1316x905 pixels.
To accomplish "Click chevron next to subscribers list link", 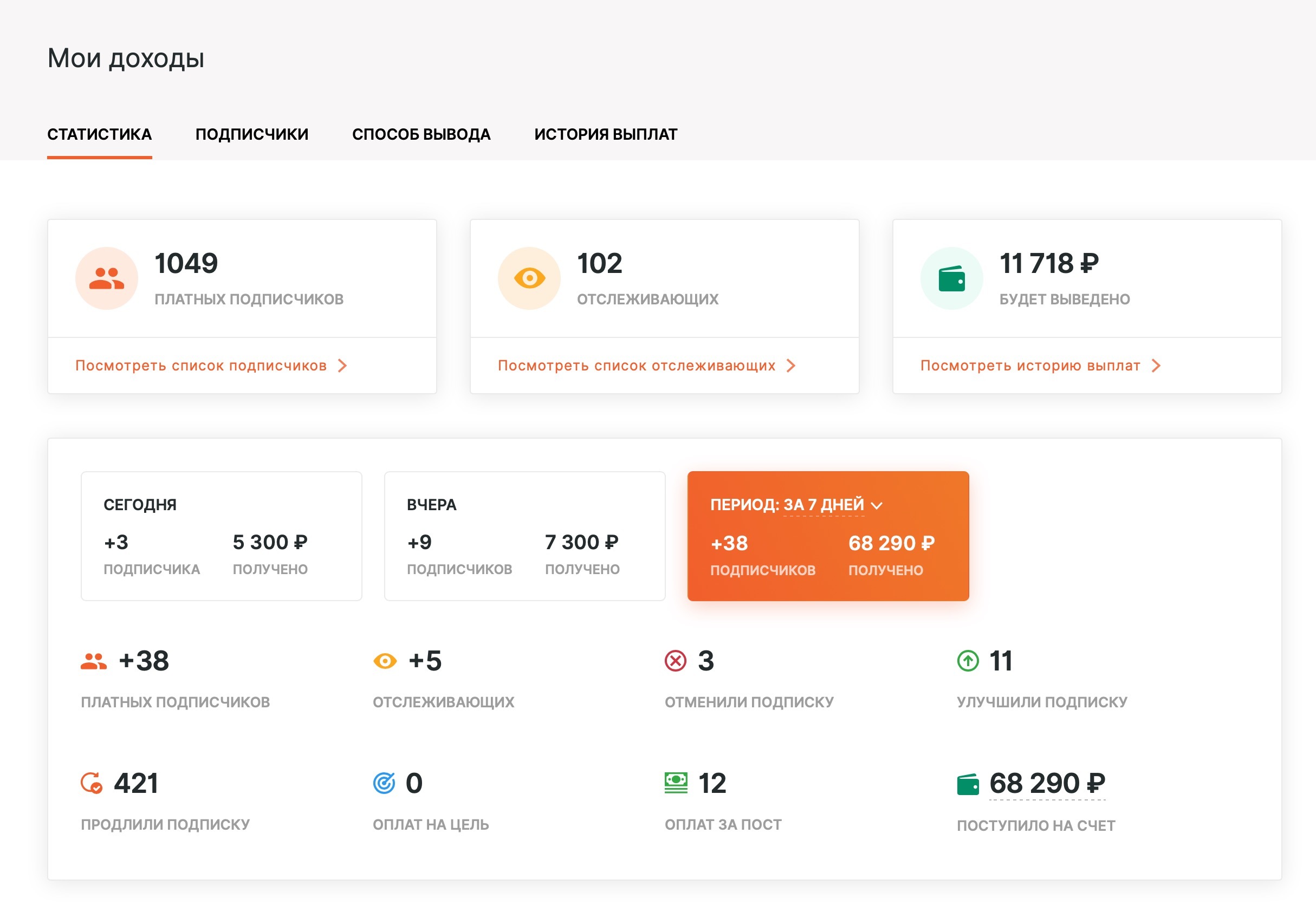I will pos(342,366).
